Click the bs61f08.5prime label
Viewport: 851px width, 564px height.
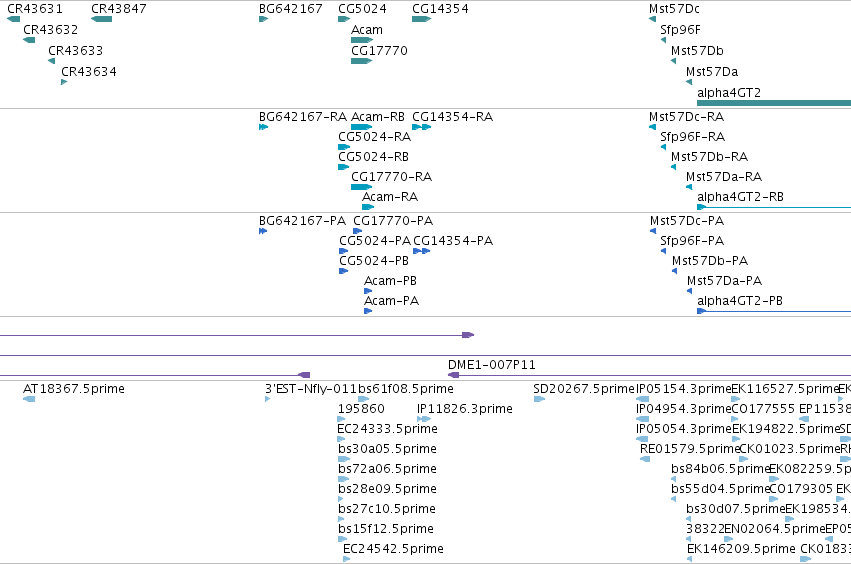406,389
